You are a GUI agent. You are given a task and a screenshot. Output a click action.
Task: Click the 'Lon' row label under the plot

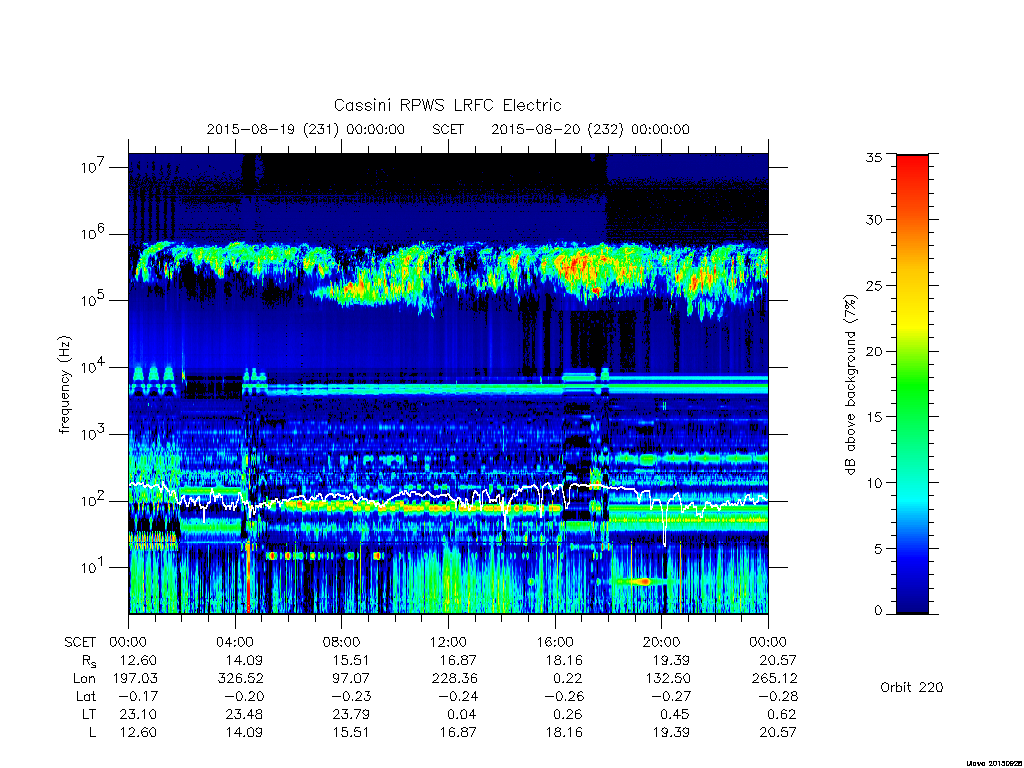click(84, 679)
